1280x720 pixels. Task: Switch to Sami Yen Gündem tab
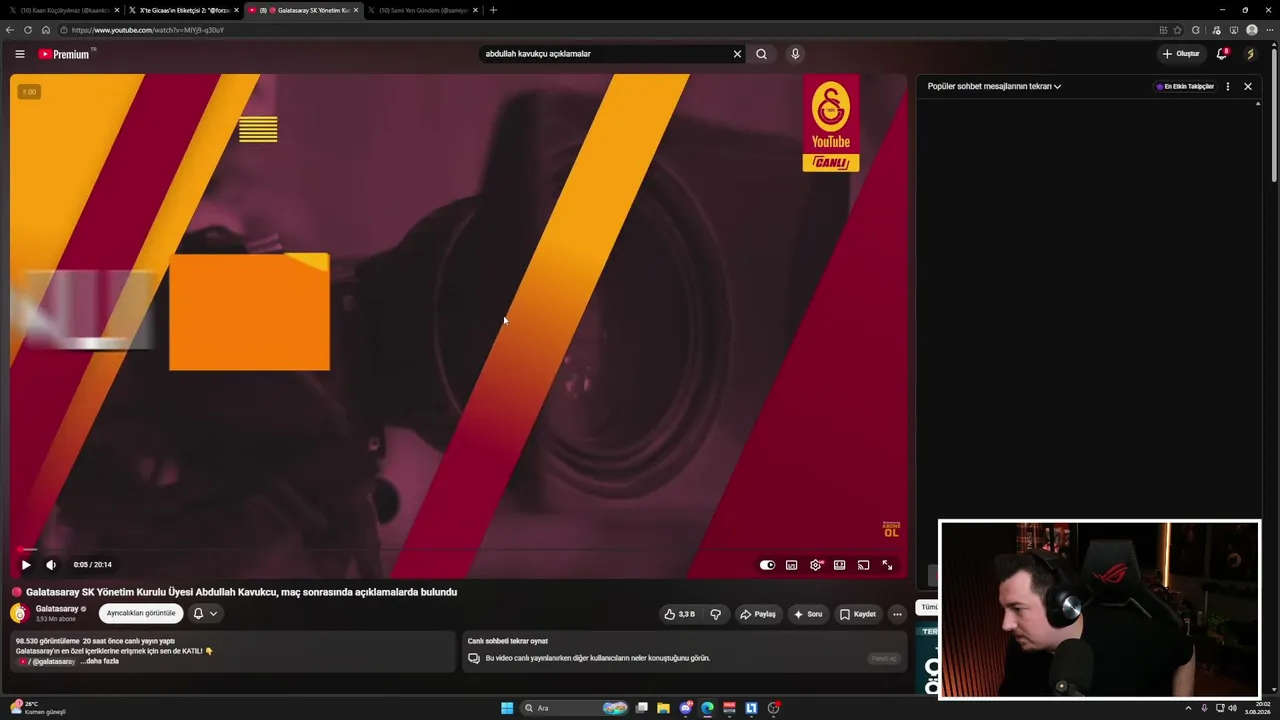tap(422, 10)
